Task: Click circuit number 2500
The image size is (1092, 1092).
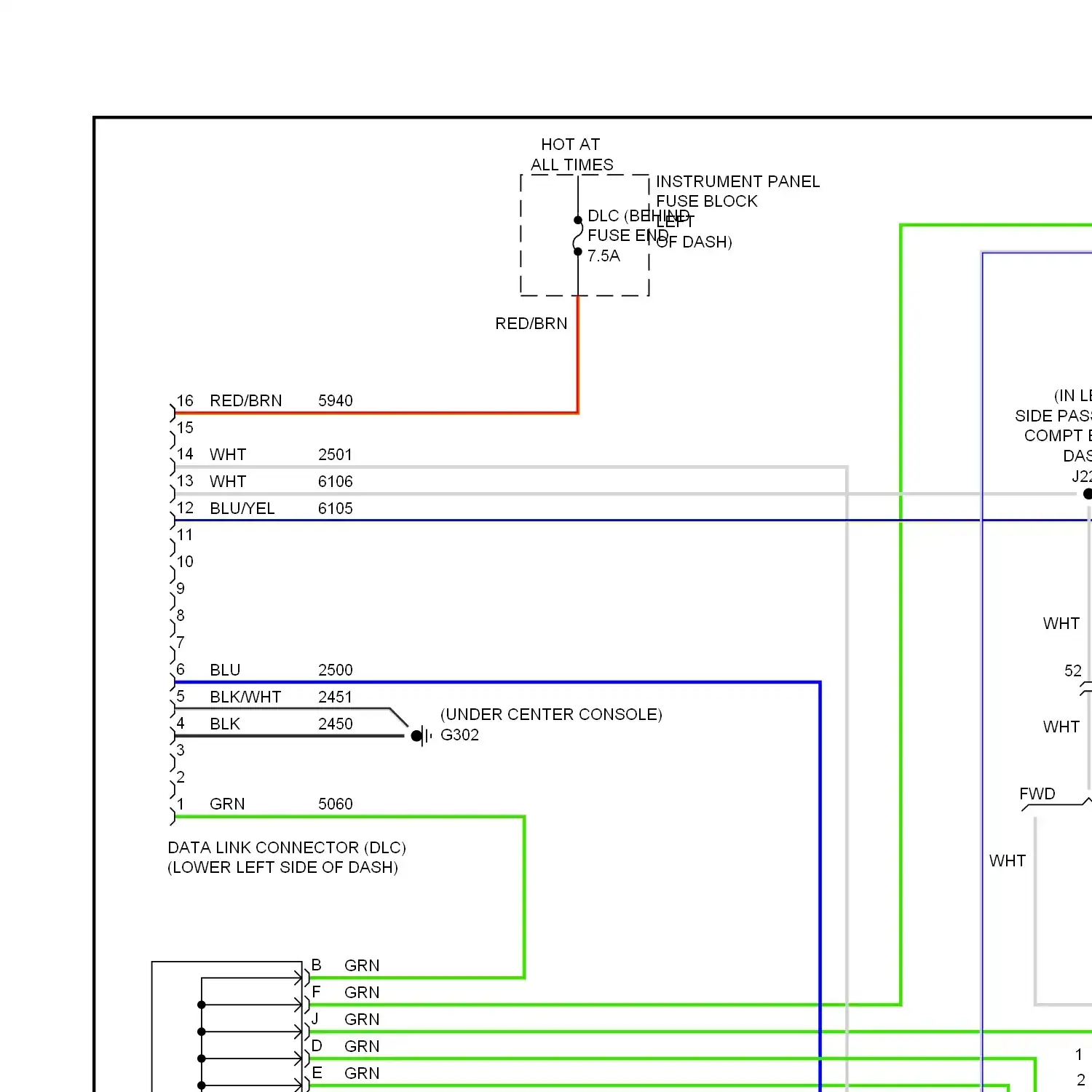Action: (335, 670)
